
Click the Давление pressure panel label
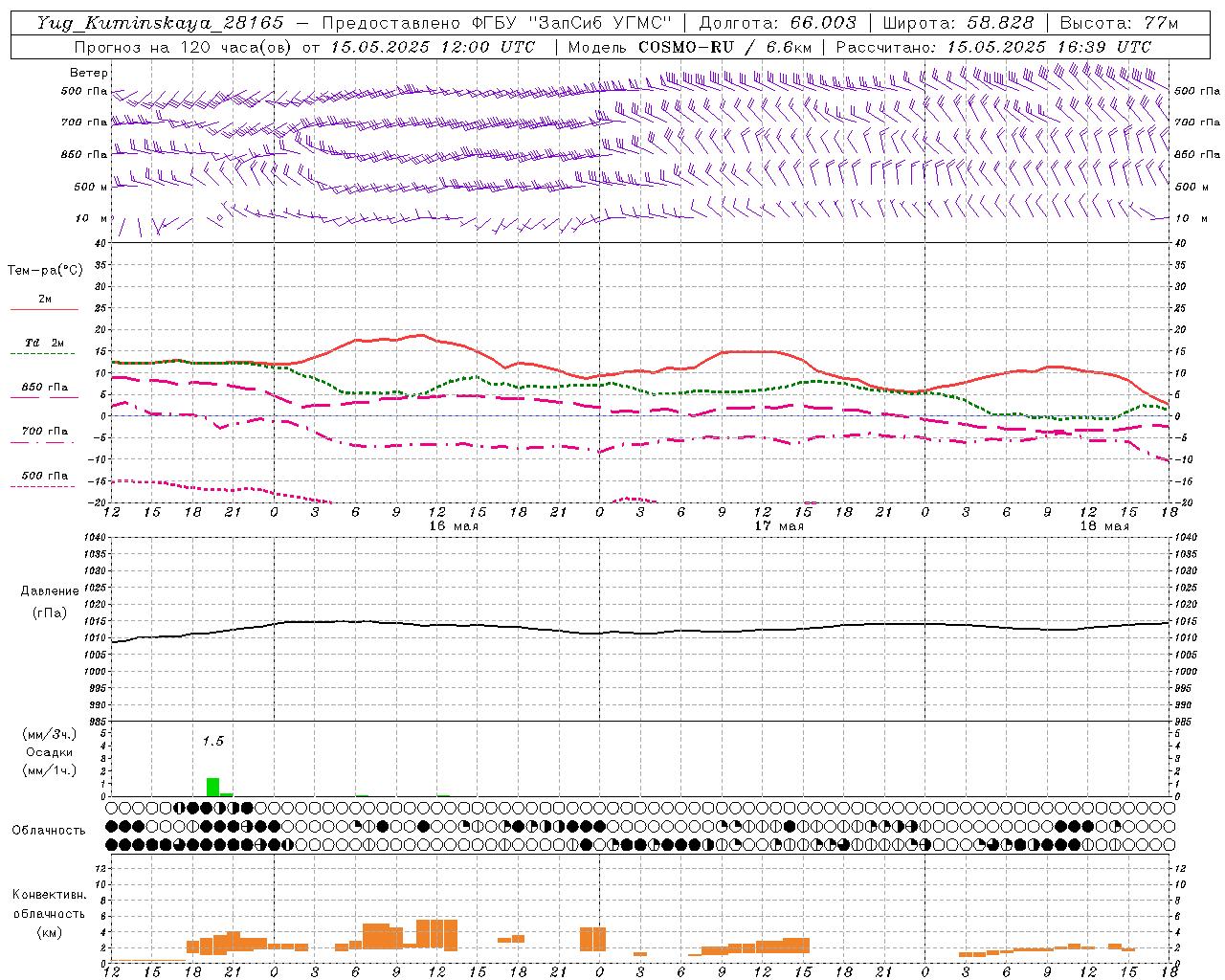pyautogui.click(x=50, y=591)
